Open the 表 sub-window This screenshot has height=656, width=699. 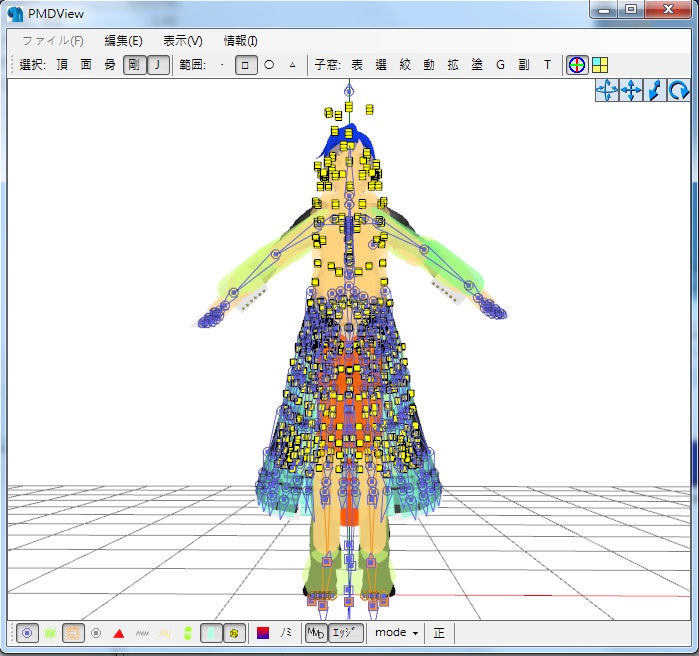(x=357, y=65)
